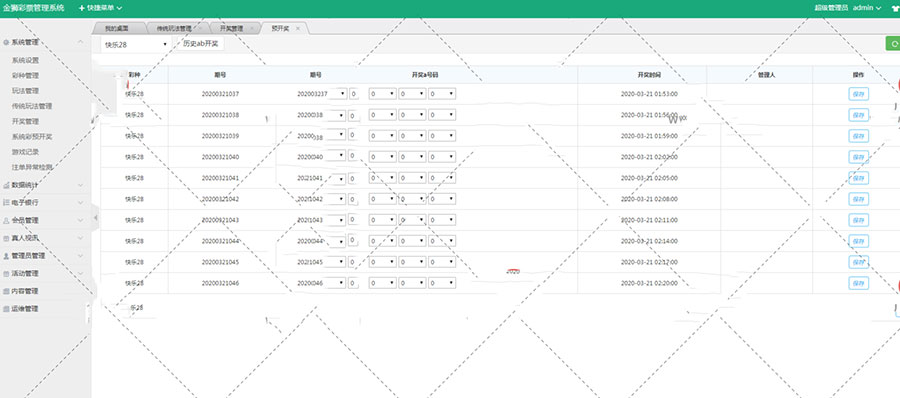Screen dimensions: 900x398
Task: Click the 系统管理 gear icon in sidebar
Action: (6, 42)
